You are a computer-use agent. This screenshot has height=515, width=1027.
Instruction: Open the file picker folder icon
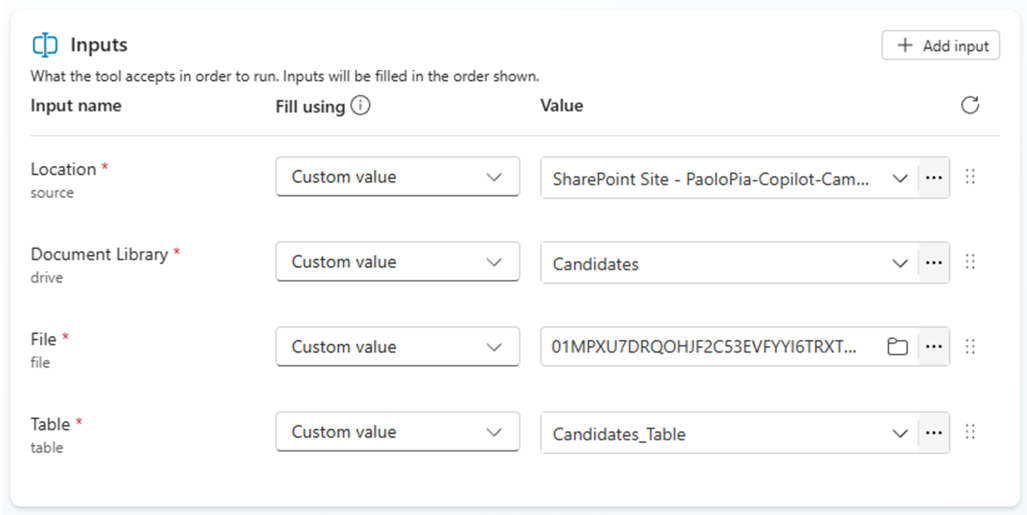pyautogui.click(x=897, y=347)
